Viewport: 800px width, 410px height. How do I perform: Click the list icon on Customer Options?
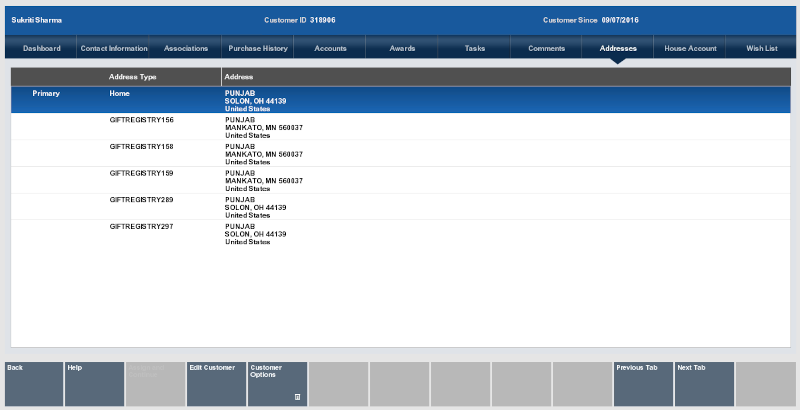[x=297, y=397]
